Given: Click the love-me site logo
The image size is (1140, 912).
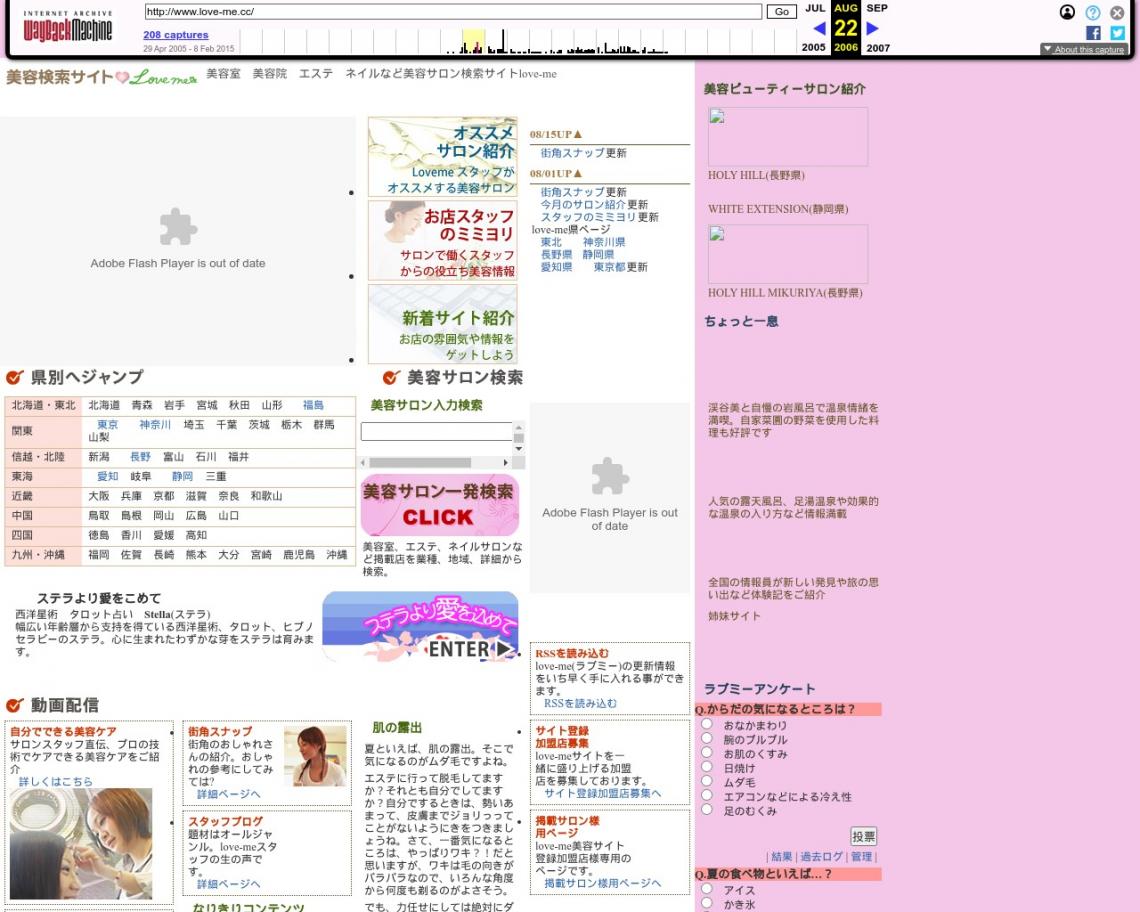Looking at the screenshot, I should (102, 77).
